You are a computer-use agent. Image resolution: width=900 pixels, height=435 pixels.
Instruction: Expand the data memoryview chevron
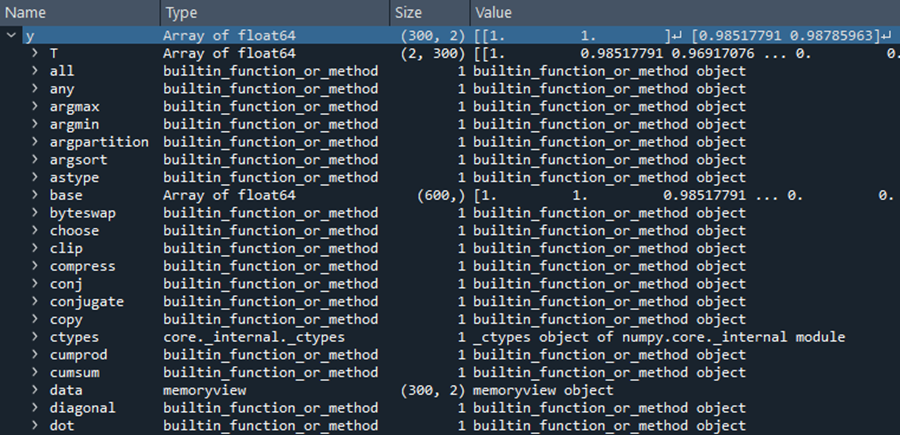(35, 390)
